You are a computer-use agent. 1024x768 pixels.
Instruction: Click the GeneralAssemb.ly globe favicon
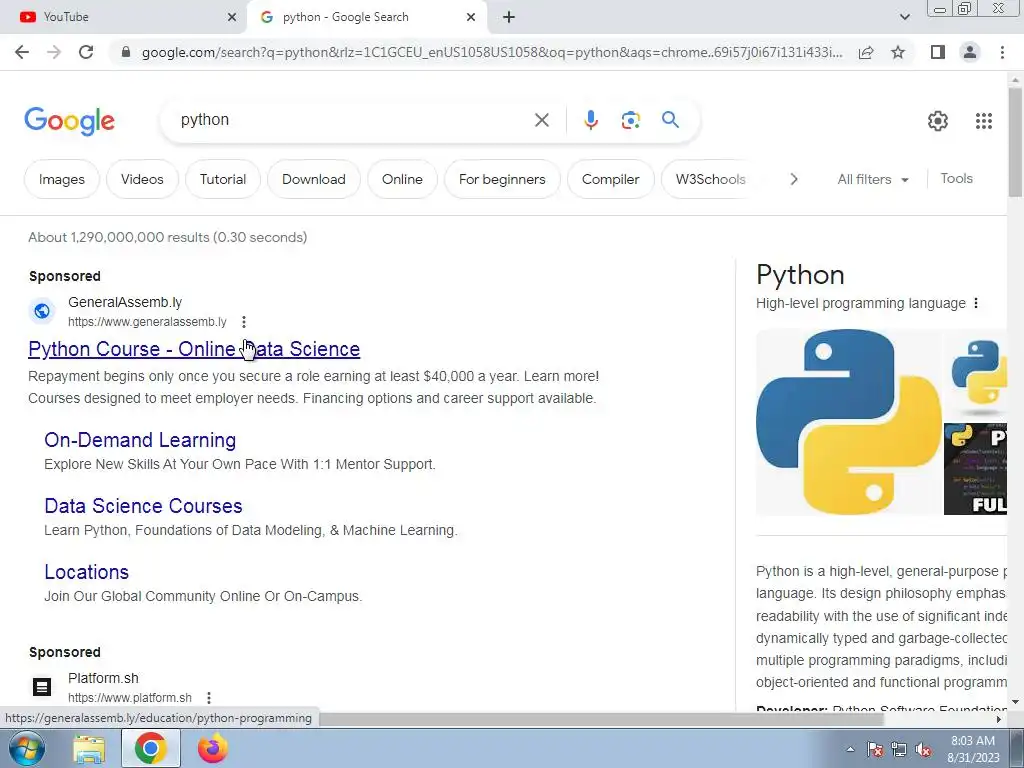42,311
